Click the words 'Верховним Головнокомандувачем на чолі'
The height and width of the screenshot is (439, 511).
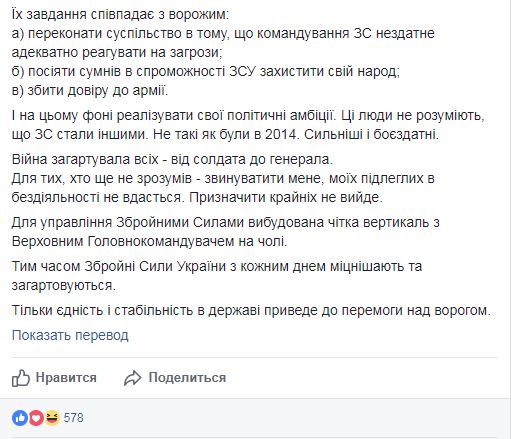click(x=149, y=241)
